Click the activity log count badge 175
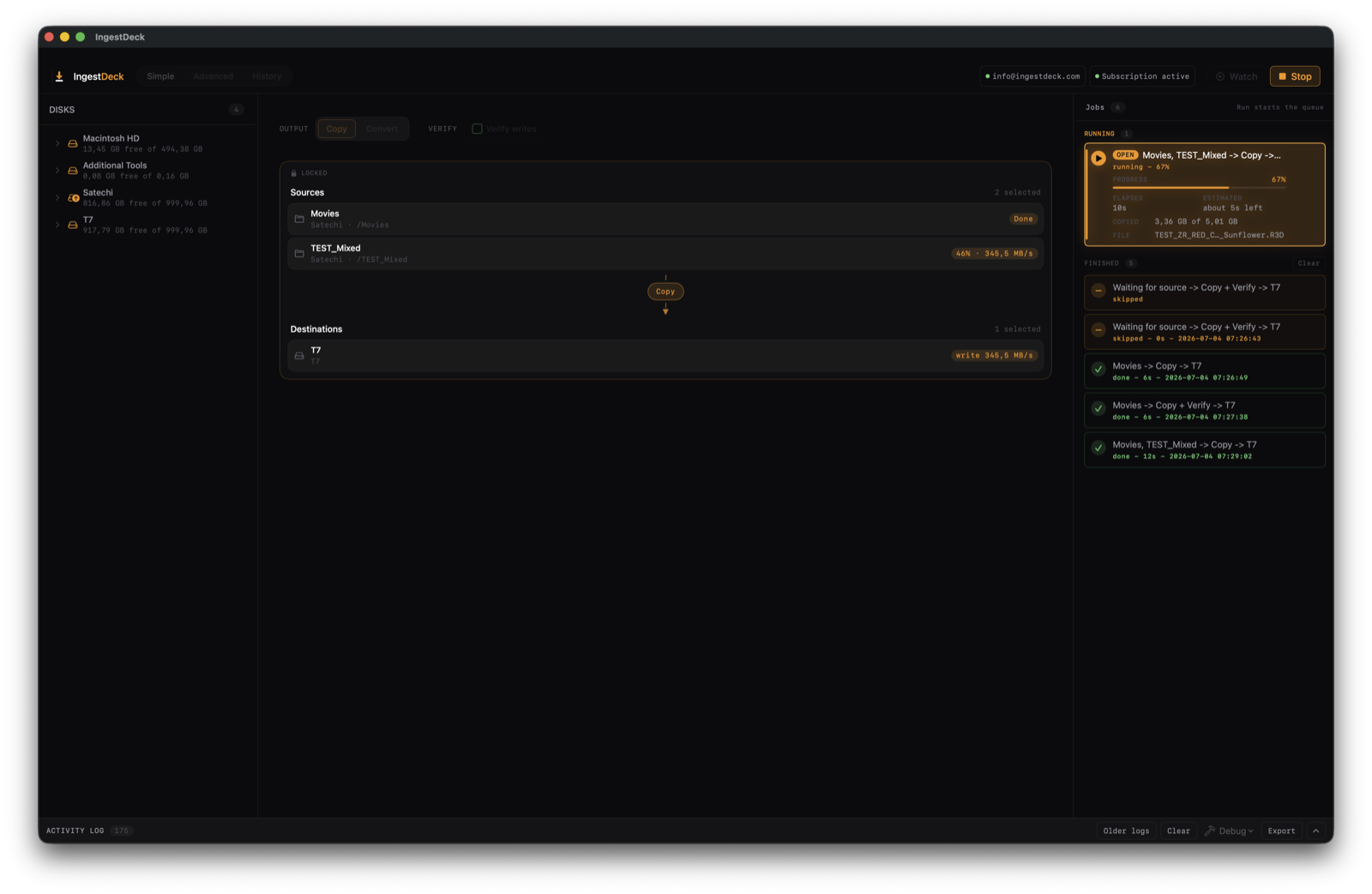 (x=122, y=831)
